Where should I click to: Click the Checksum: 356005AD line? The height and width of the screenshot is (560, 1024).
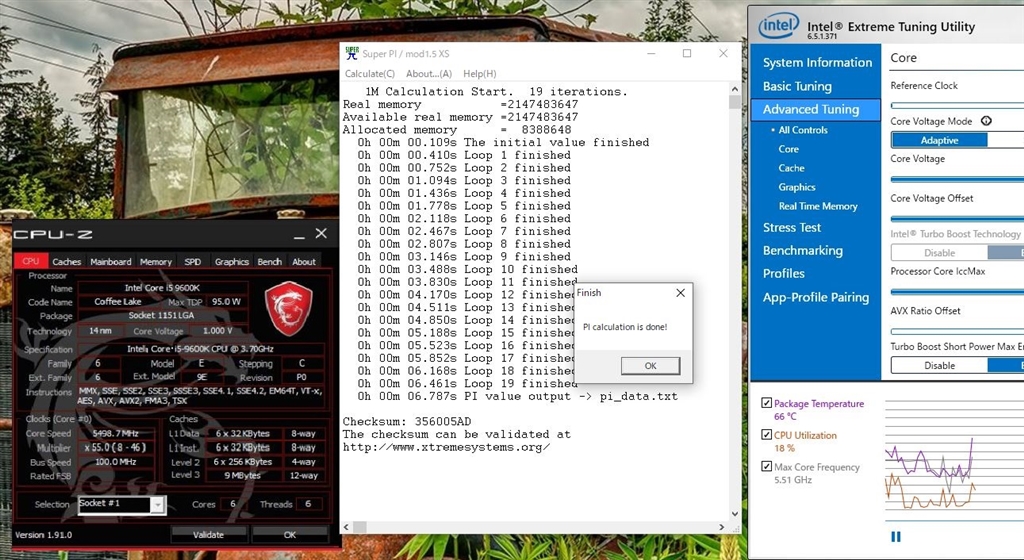[x=407, y=422]
